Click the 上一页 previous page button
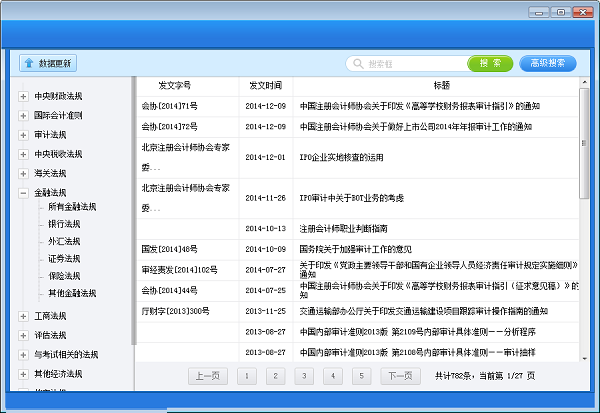 point(208,376)
